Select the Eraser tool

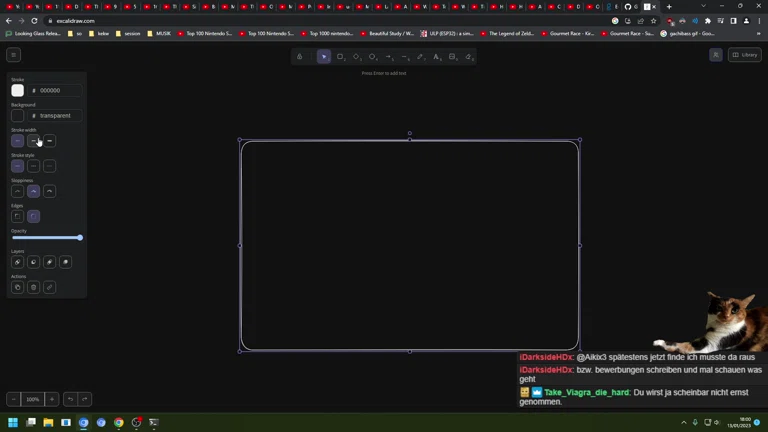(x=469, y=57)
